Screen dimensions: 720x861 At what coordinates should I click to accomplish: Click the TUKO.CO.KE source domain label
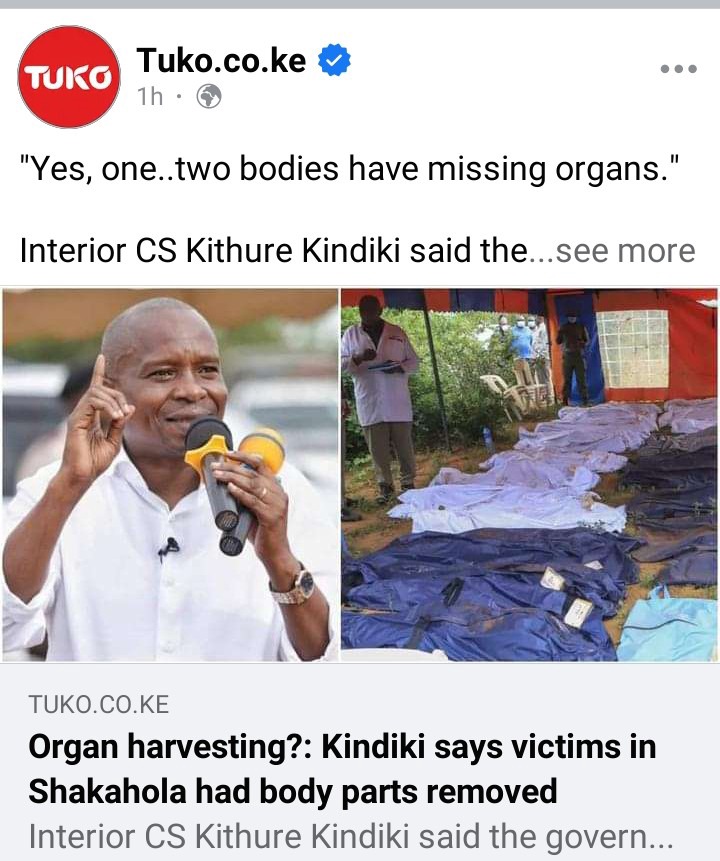click(99, 704)
